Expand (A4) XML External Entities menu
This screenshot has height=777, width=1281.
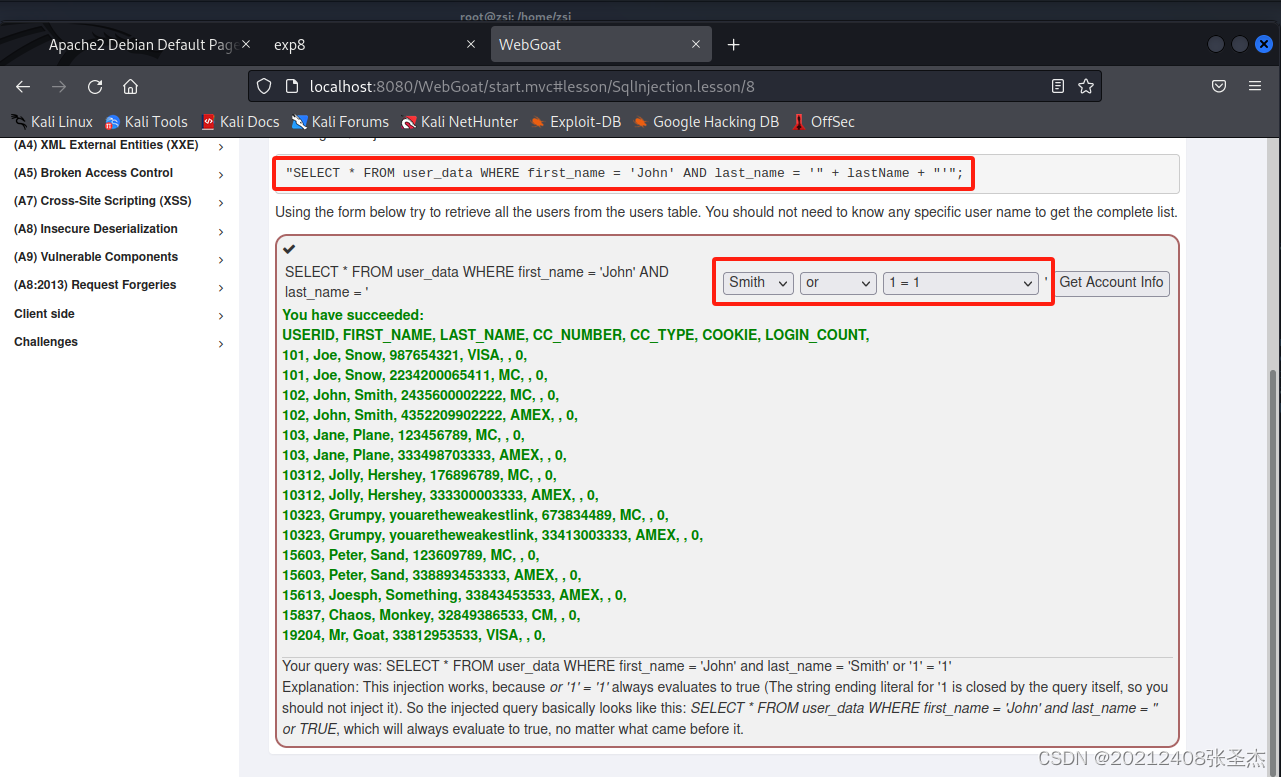(x=120, y=146)
